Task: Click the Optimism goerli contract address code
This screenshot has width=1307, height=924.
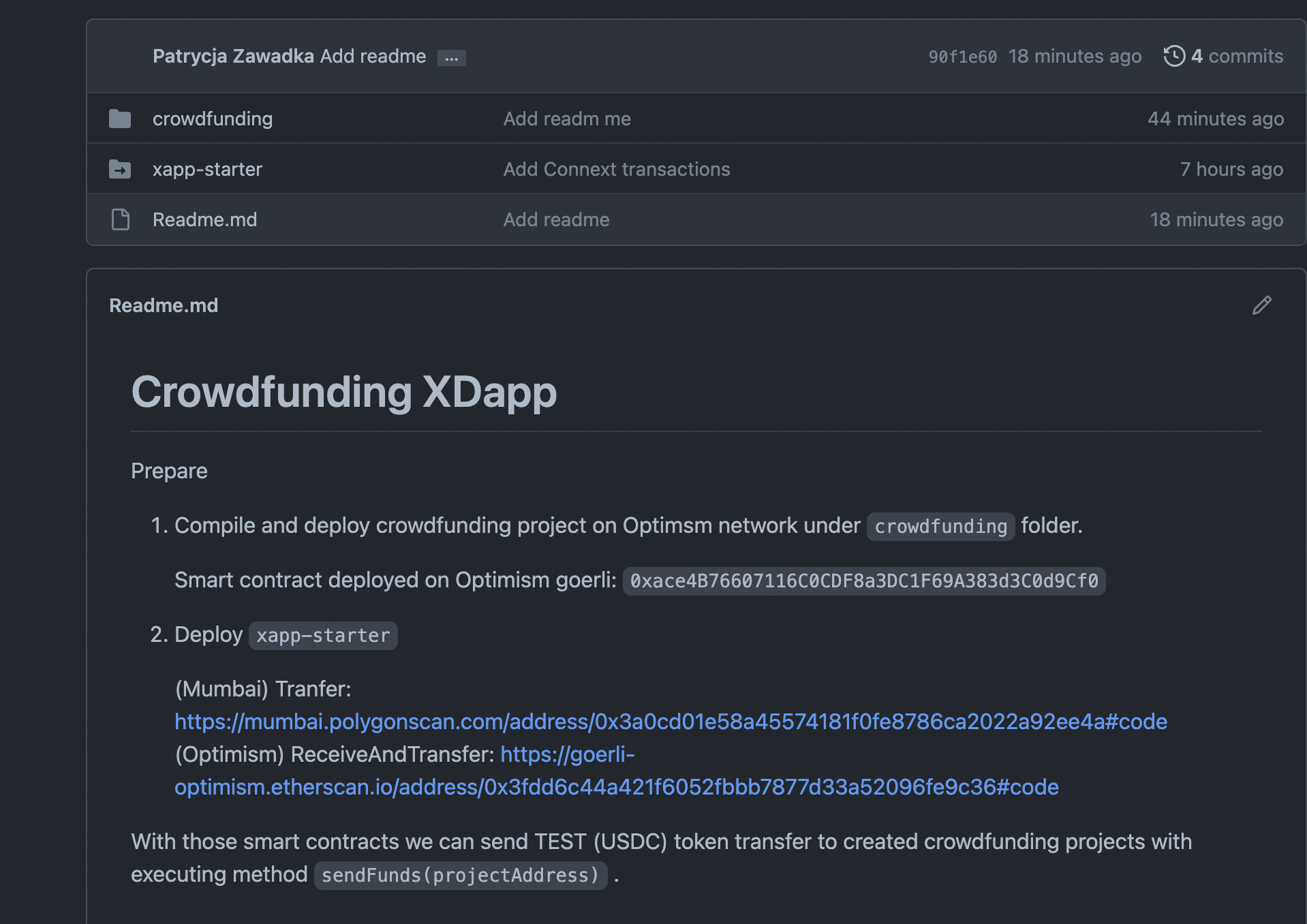Action: 864,581
